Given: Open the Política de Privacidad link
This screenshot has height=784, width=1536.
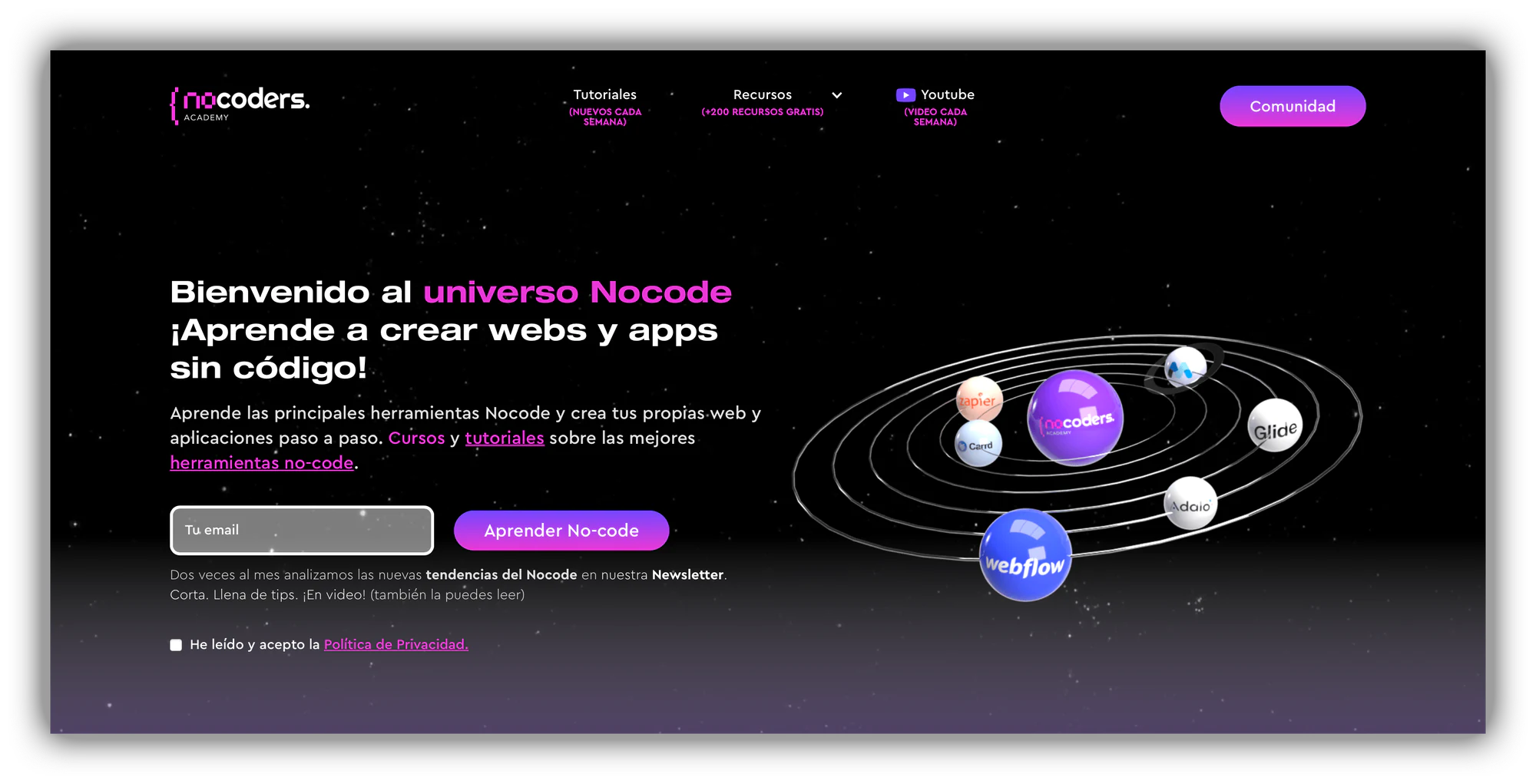Looking at the screenshot, I should (x=396, y=645).
